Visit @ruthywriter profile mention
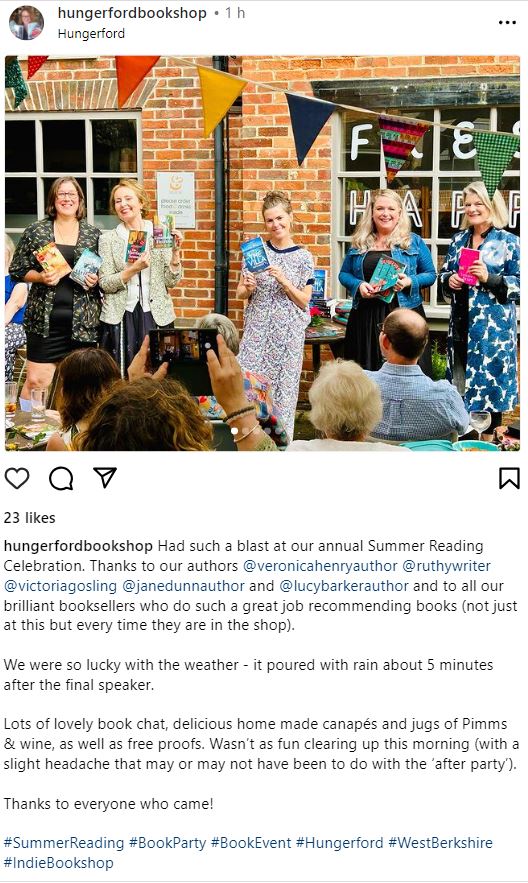The image size is (528, 883). point(446,565)
